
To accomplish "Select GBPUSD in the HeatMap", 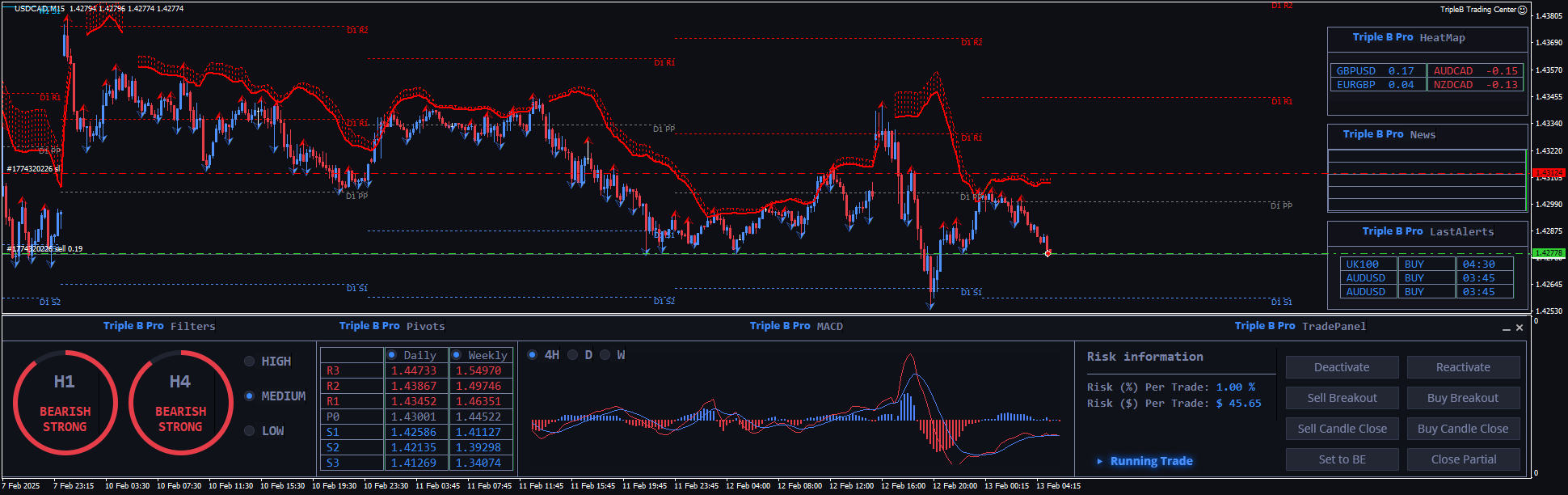I will (x=1355, y=71).
